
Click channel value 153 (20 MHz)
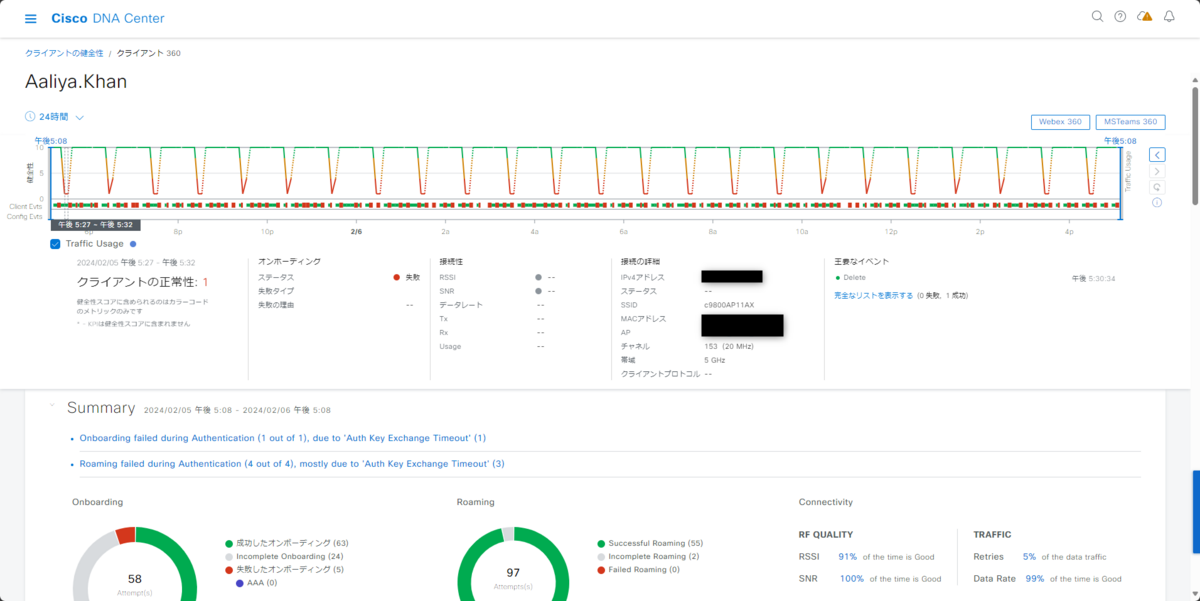(728, 346)
